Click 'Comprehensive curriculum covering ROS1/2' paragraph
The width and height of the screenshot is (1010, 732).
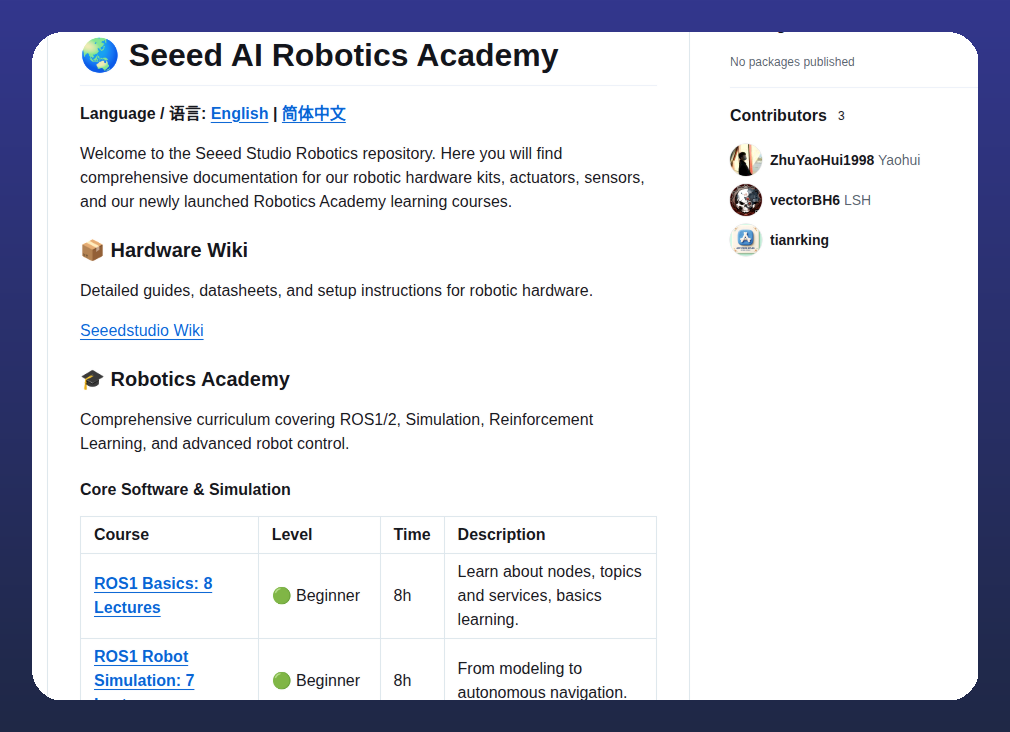336,431
